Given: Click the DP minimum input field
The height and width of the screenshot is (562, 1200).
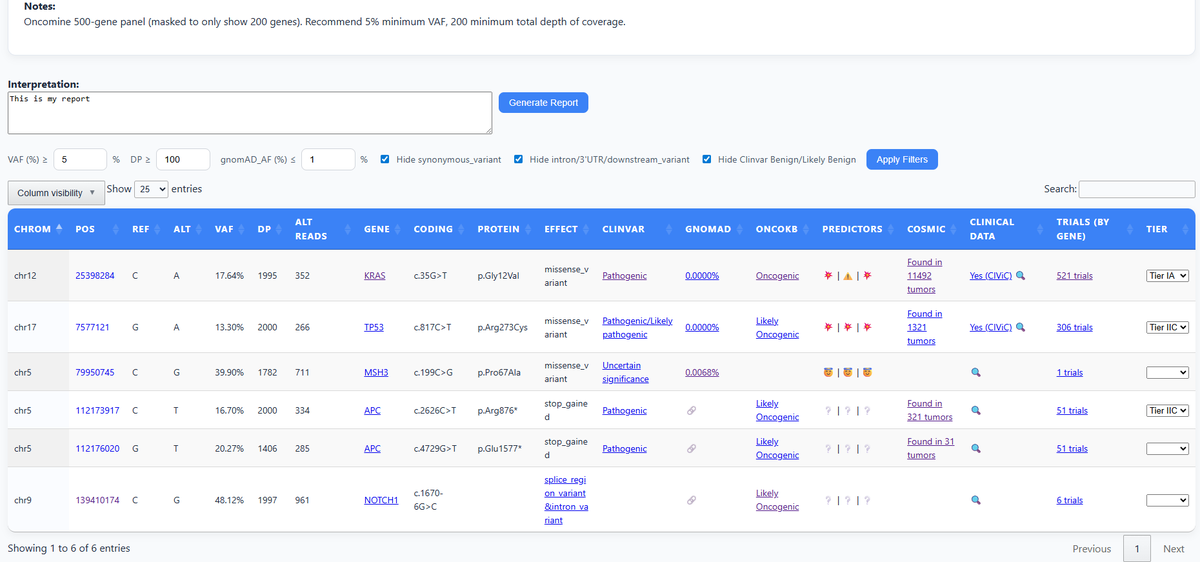Looking at the screenshot, I should (x=182, y=159).
